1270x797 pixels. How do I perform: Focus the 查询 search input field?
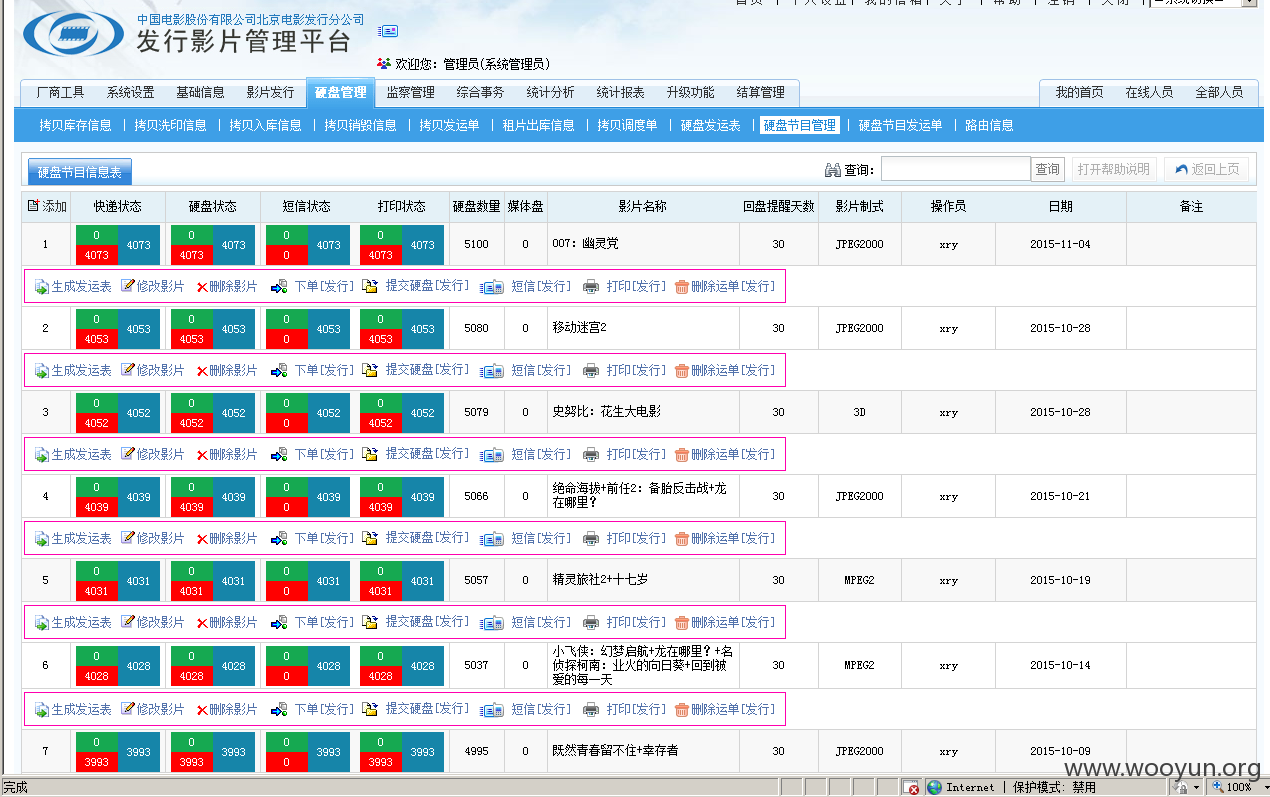tap(955, 170)
